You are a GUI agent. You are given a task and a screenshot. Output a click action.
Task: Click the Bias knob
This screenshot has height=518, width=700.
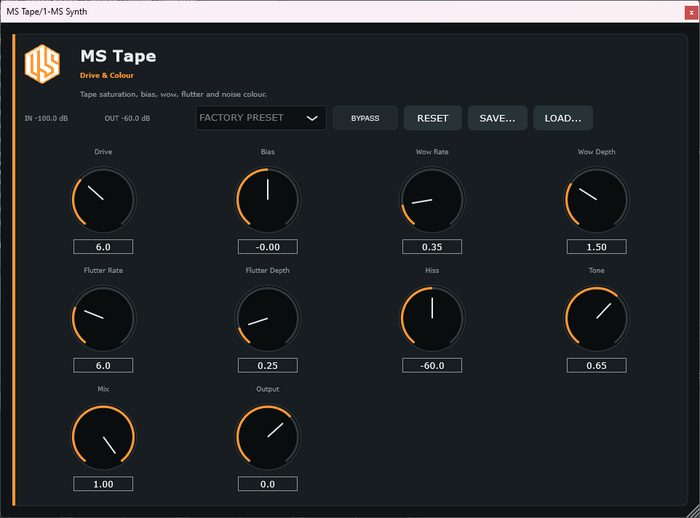[268, 200]
